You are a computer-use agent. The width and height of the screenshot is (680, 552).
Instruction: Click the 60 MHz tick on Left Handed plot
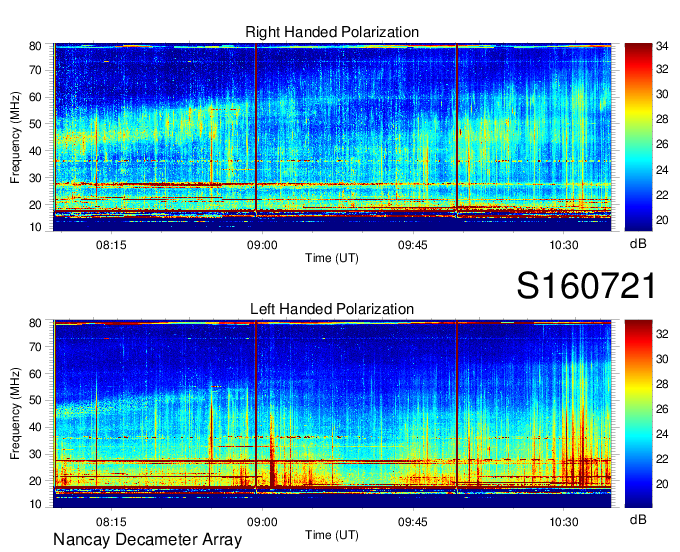click(x=35, y=374)
